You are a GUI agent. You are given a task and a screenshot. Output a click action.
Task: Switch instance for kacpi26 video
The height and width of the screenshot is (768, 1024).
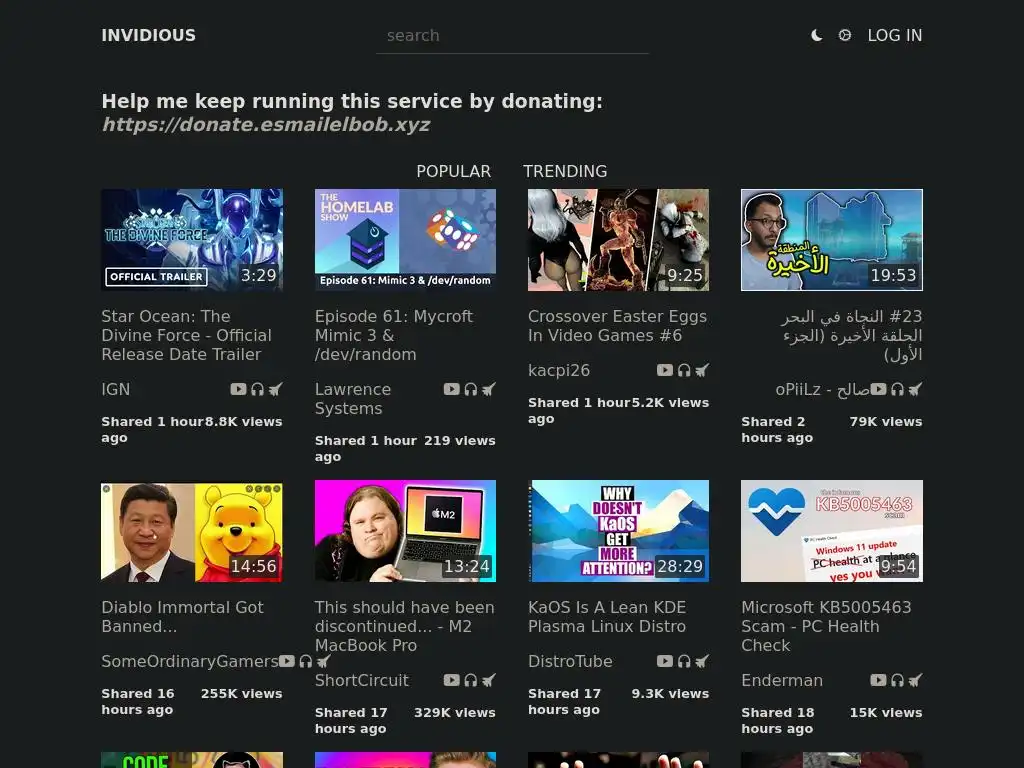coord(702,370)
